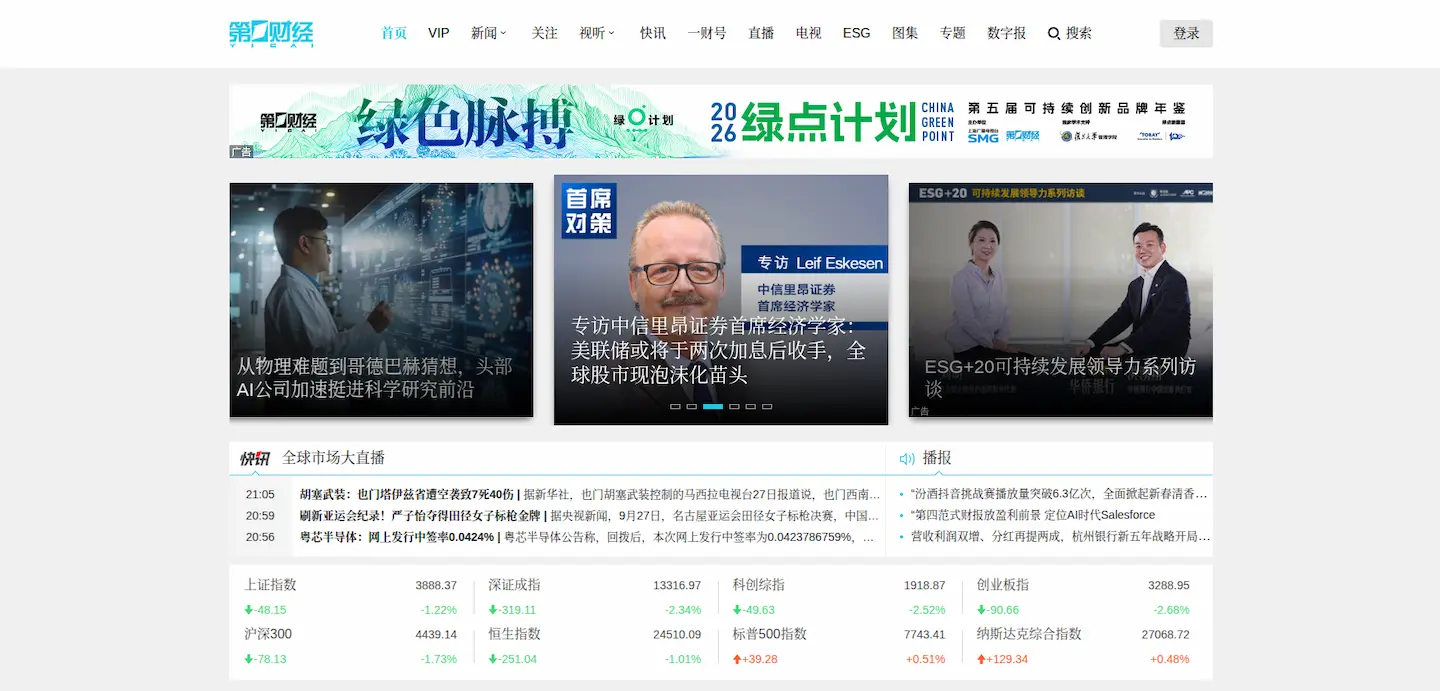Click the 恒生指数 index name
Image resolution: width=1440 pixels, height=691 pixels.
(514, 634)
